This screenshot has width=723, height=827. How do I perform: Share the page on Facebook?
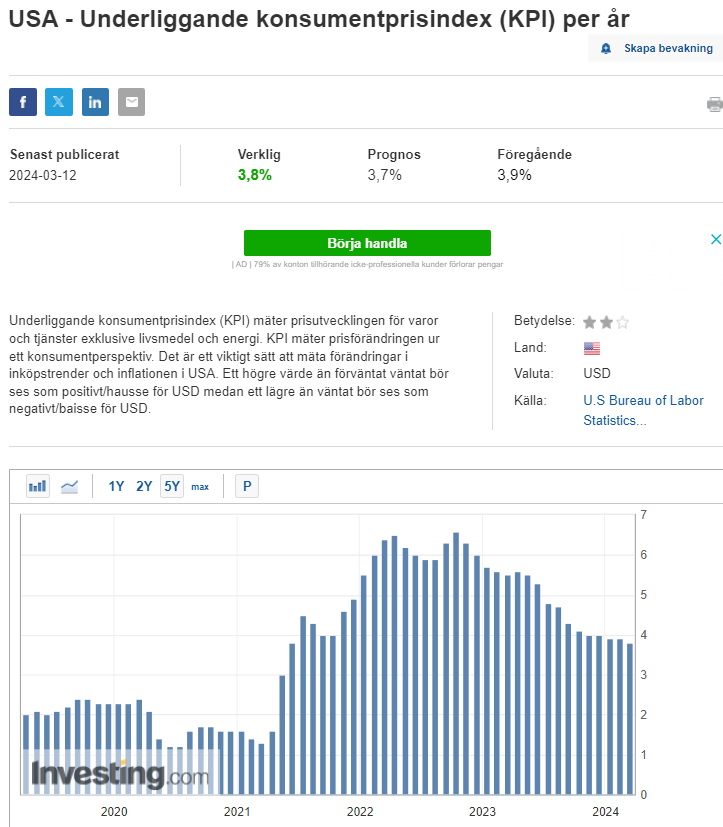[23, 102]
